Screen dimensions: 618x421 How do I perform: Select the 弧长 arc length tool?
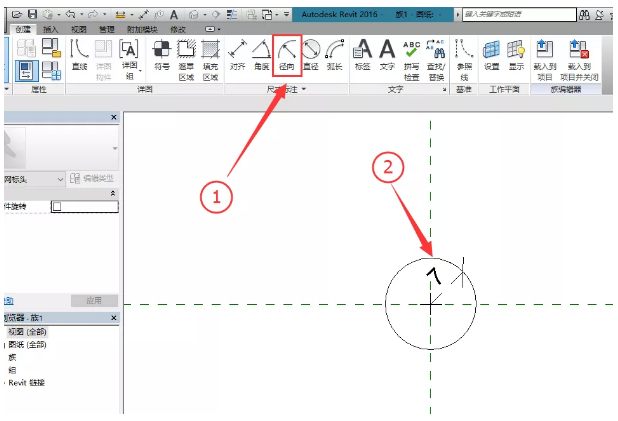point(335,54)
